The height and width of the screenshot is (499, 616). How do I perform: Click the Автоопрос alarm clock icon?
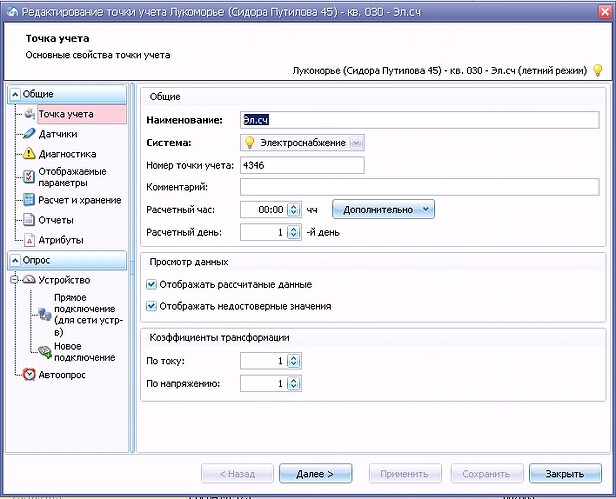pyautogui.click(x=29, y=374)
